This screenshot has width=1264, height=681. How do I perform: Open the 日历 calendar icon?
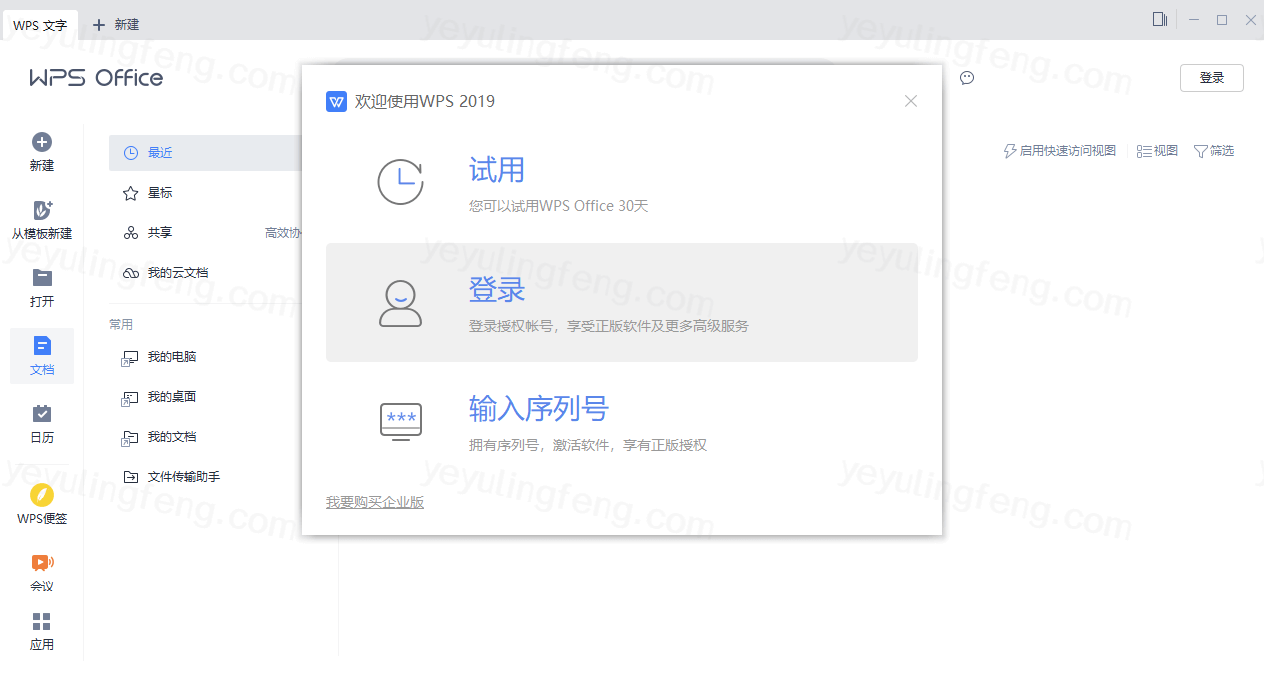point(42,413)
